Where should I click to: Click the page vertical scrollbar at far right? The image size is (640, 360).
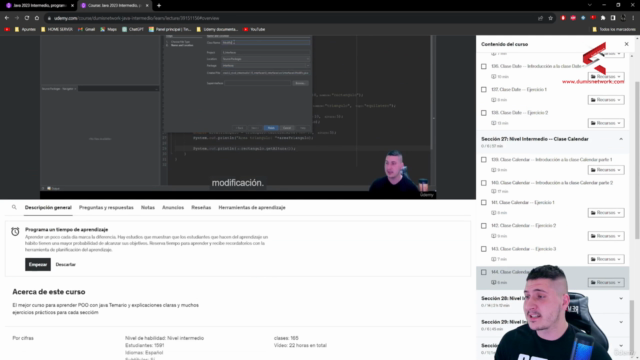pos(638,159)
